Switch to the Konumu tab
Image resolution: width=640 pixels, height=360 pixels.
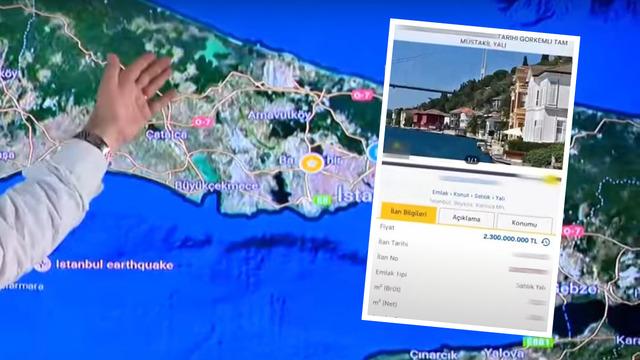coord(524,224)
